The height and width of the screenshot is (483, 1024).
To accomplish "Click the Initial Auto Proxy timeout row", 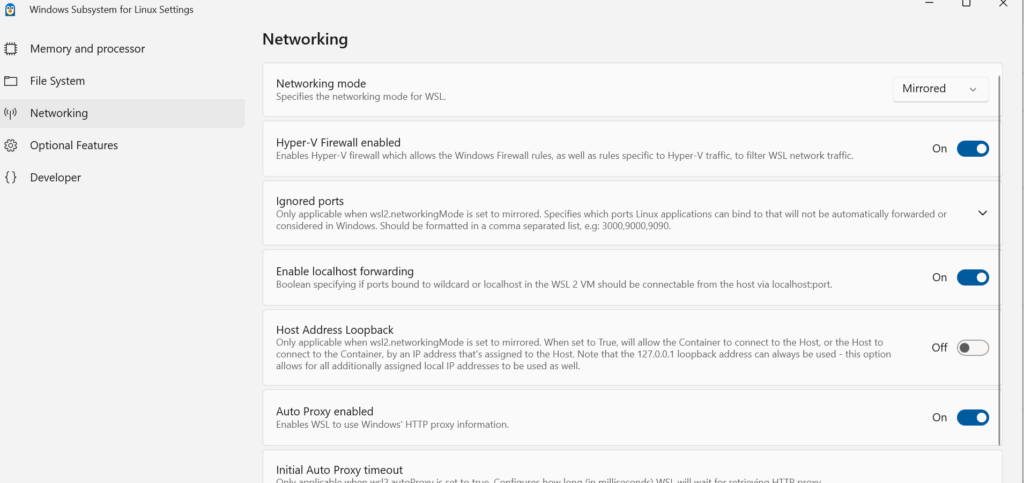I will pyautogui.click(x=632, y=467).
